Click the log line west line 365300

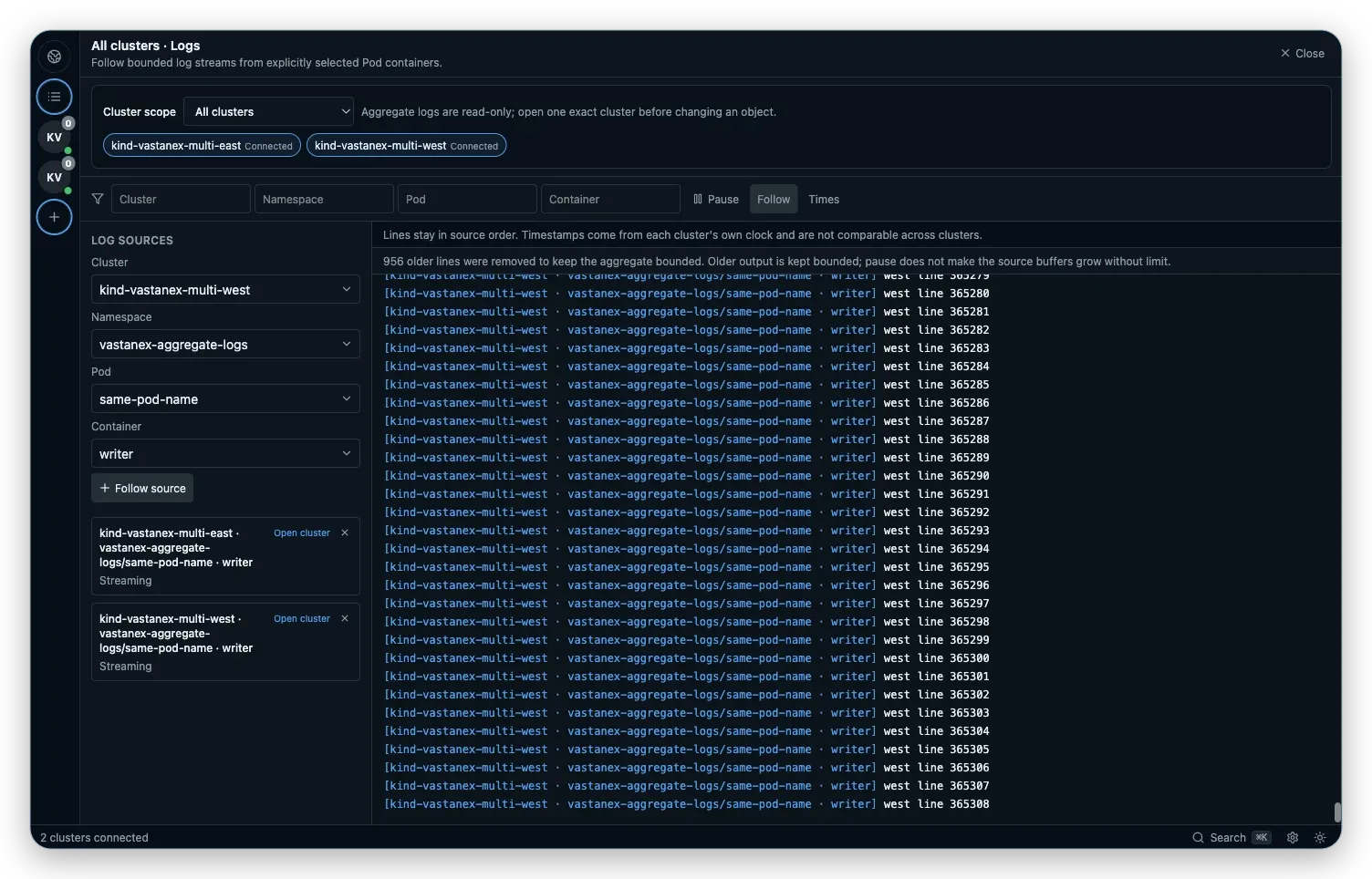click(686, 658)
